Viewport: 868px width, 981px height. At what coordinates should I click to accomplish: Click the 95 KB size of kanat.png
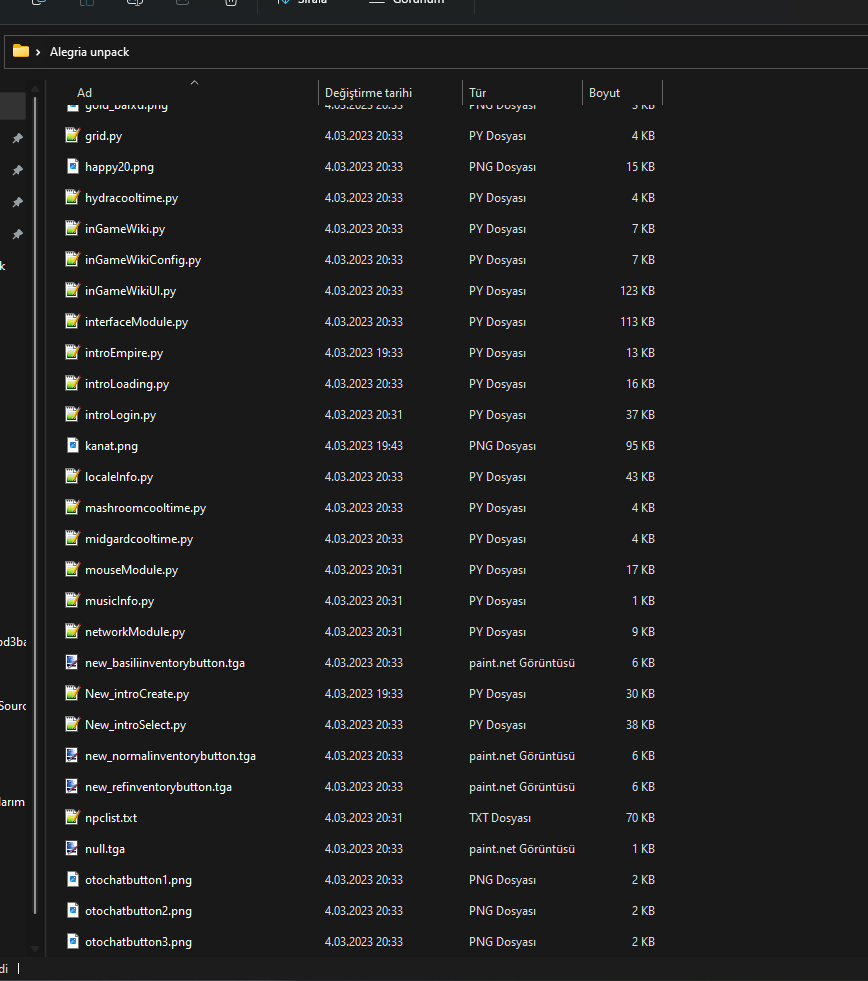(640, 445)
